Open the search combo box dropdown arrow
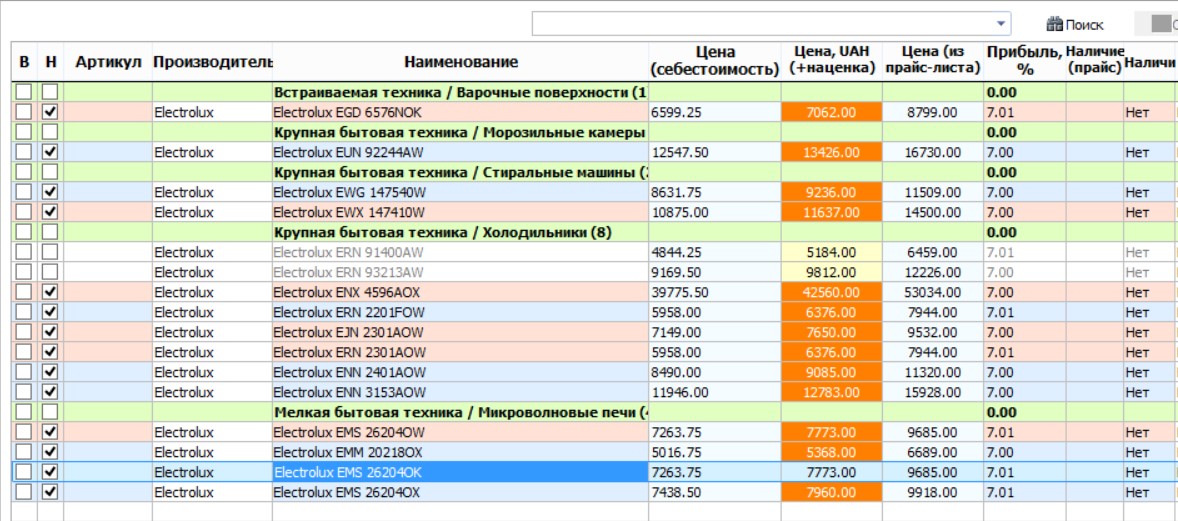The image size is (1178, 521). click(1000, 24)
